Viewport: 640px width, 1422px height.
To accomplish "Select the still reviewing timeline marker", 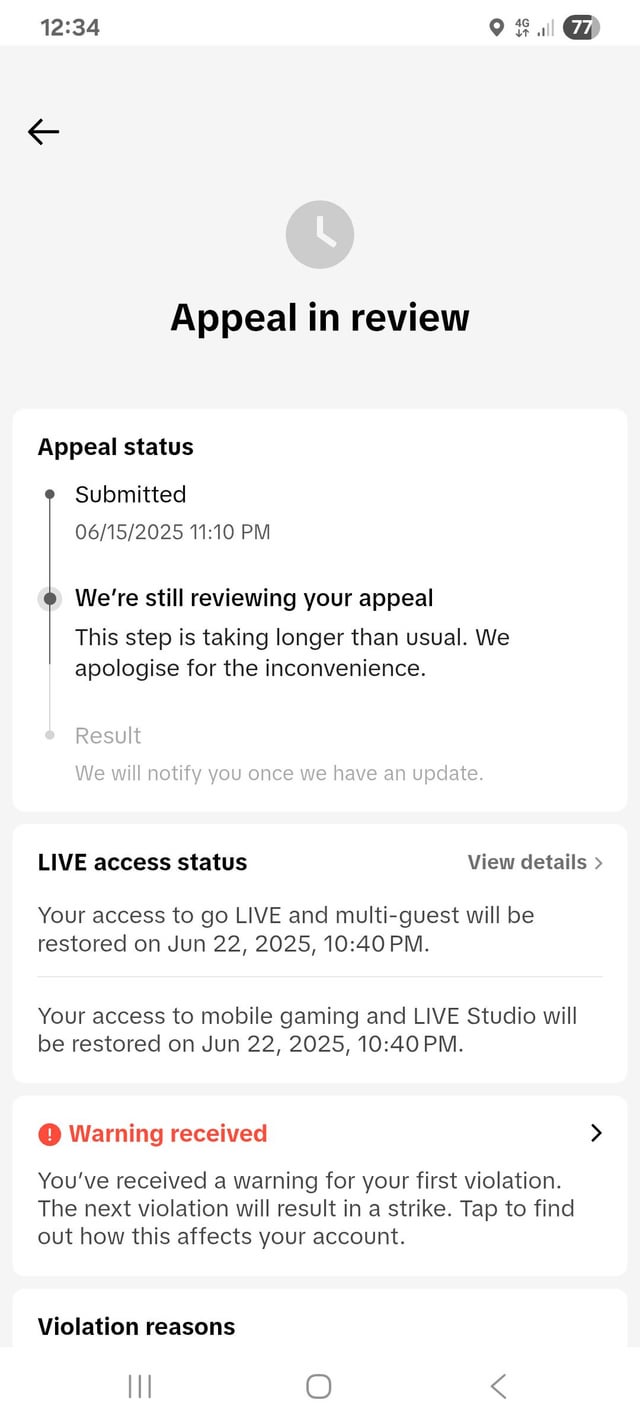I will (49, 599).
